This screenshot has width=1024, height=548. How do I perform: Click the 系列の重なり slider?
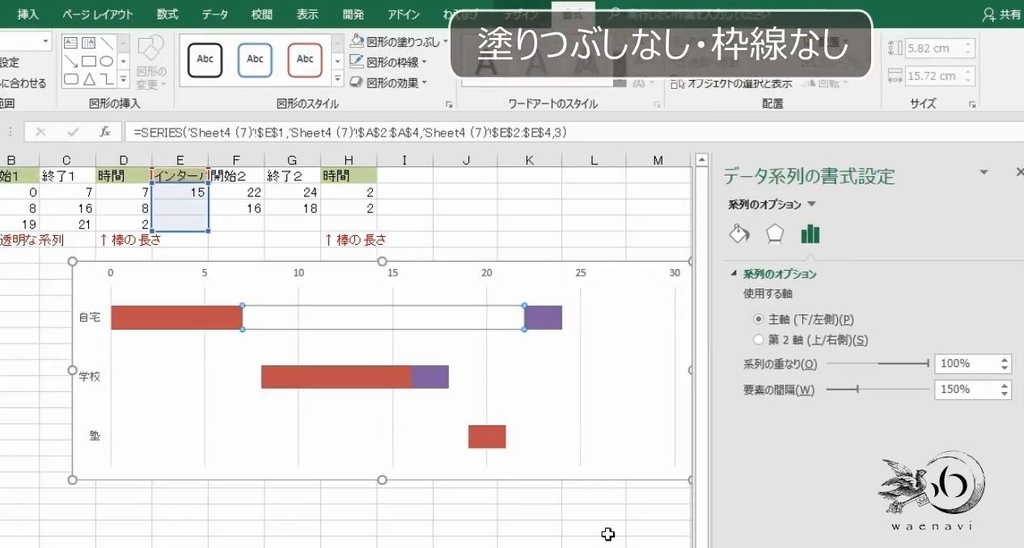[x=877, y=364]
